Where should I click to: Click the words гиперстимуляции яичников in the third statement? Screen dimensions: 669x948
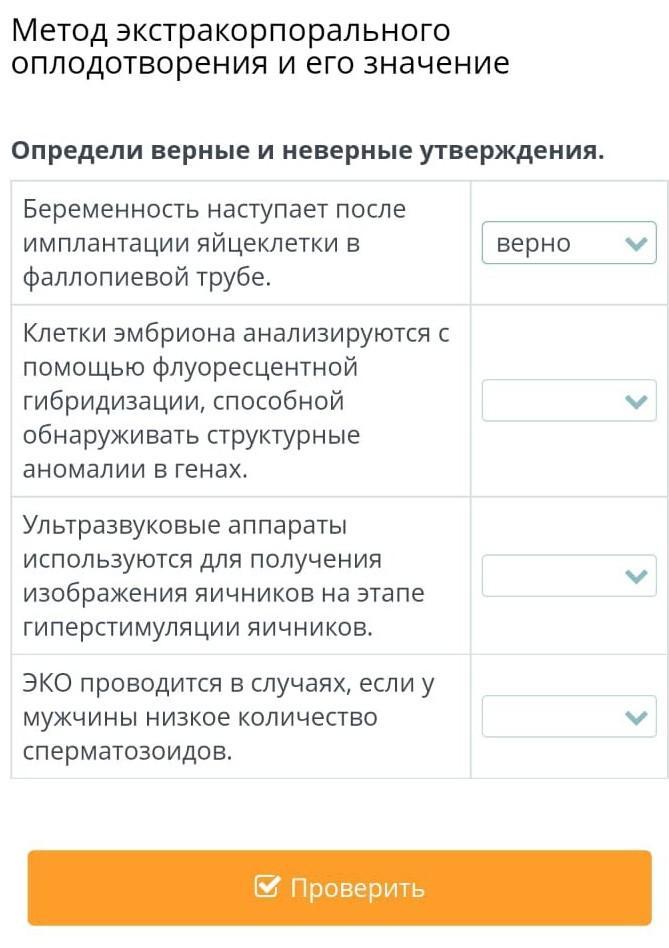(197, 628)
